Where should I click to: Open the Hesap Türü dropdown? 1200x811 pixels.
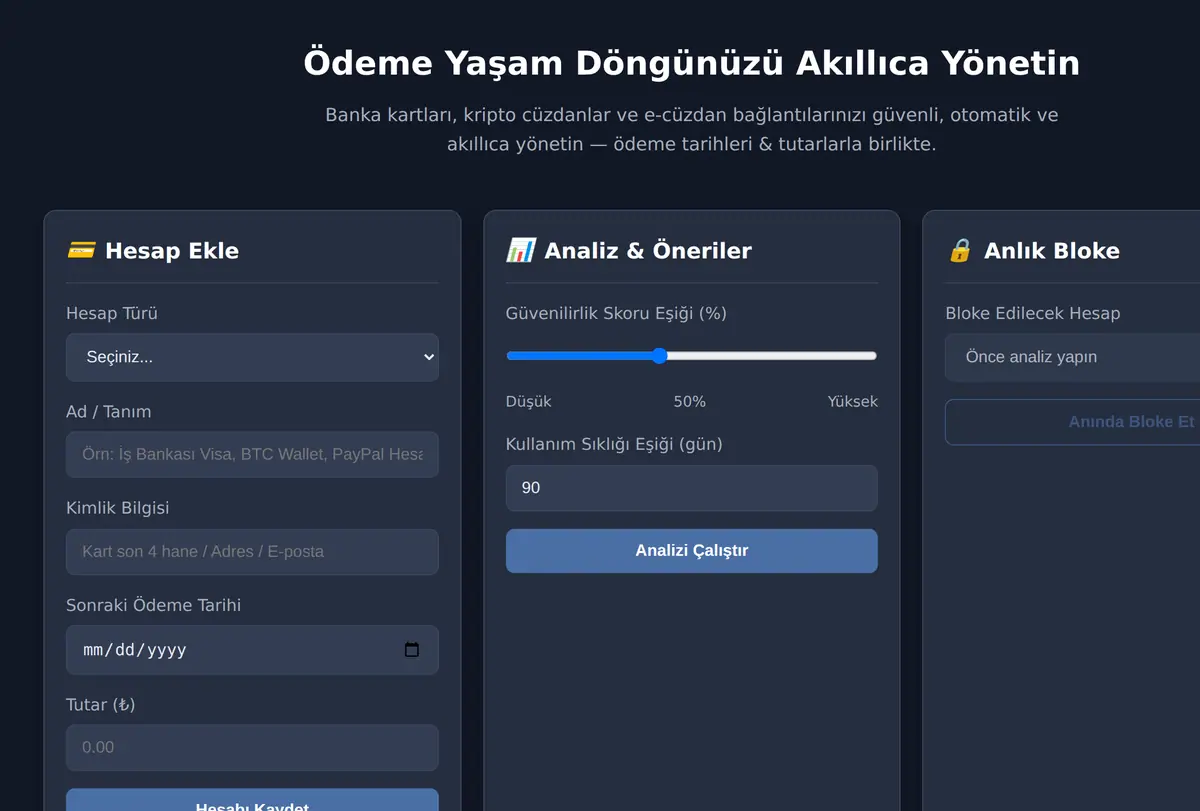tap(252, 357)
